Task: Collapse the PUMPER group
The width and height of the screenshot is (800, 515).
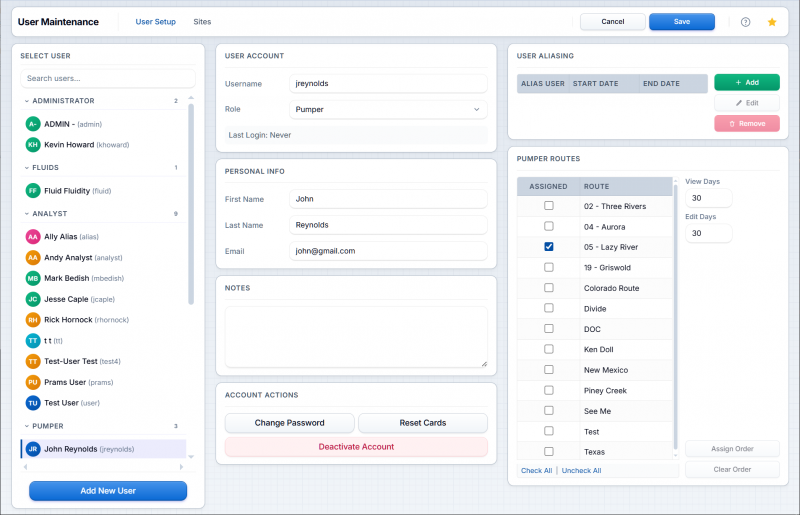Action: pos(27,426)
